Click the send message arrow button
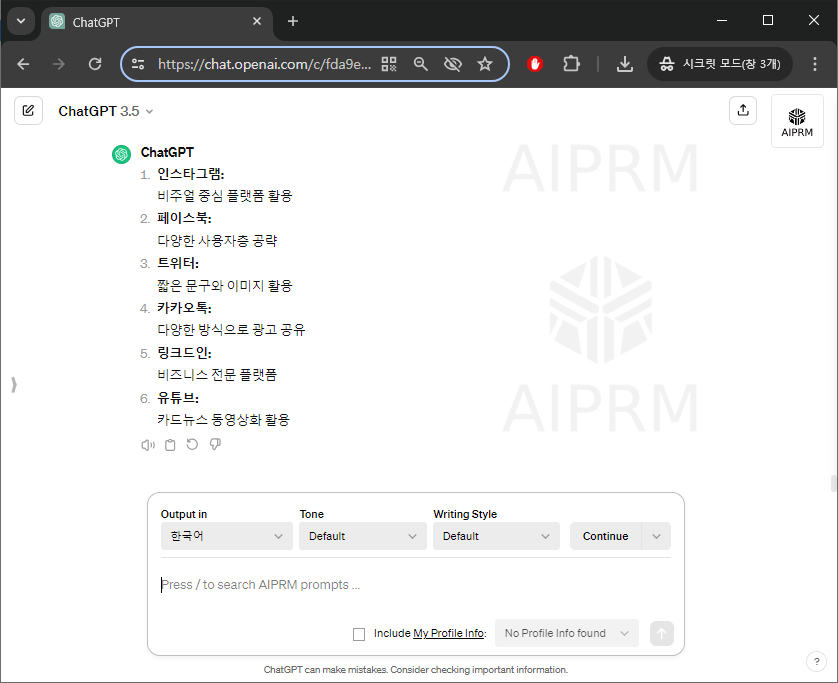 tap(662, 633)
